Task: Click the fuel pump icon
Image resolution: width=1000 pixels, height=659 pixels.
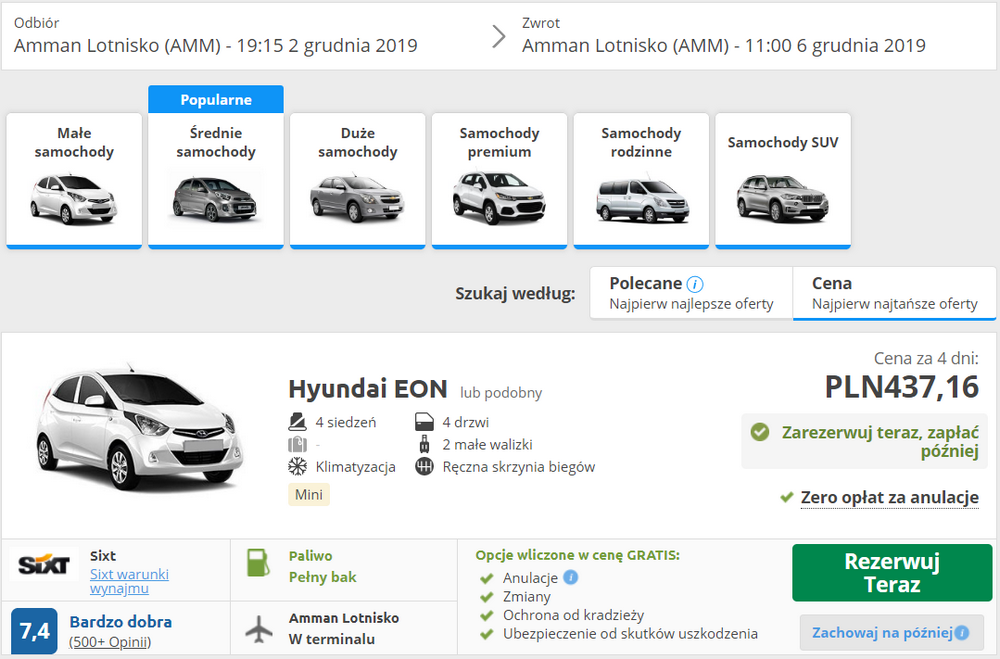Action: coord(258,562)
